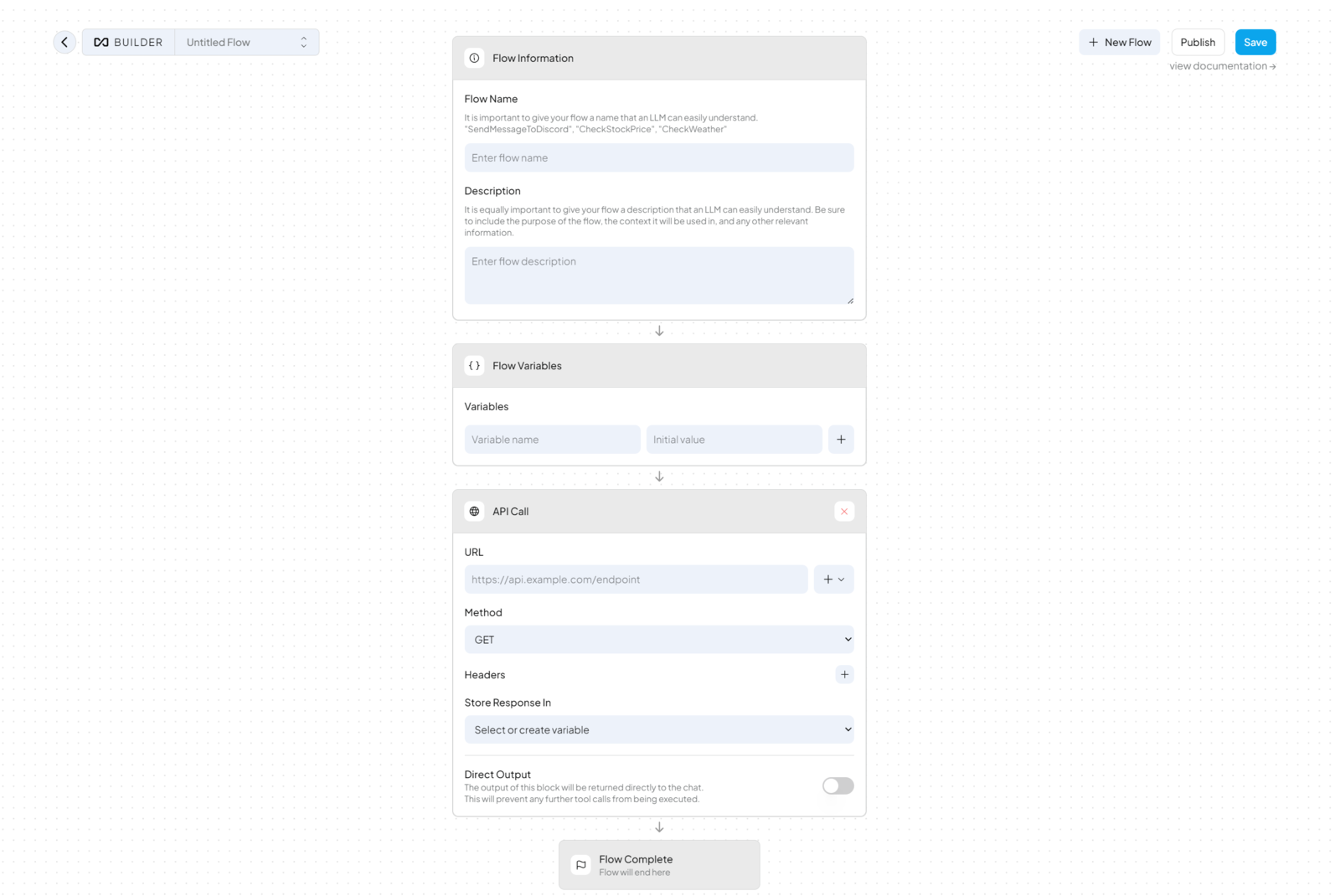Expand Store Response In variable dropdown

pos(659,730)
